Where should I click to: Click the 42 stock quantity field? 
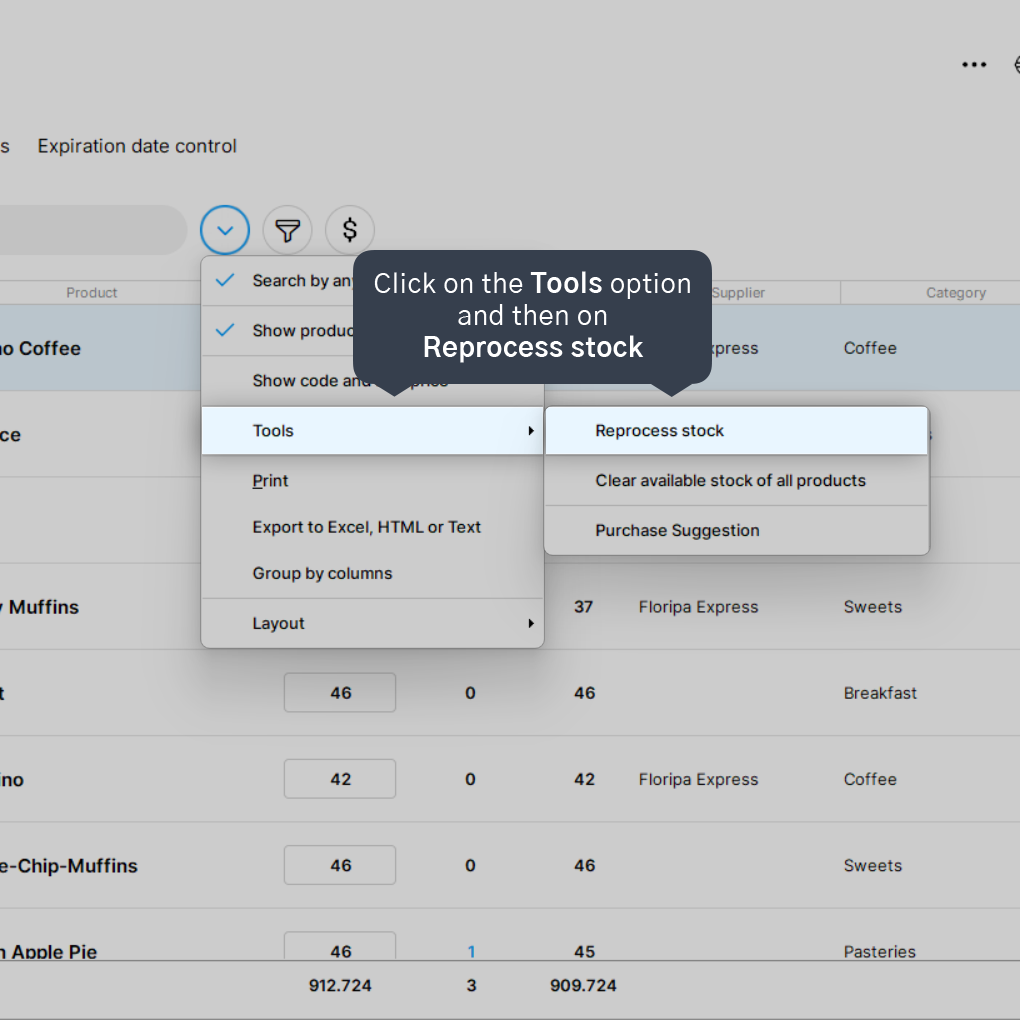[340, 779]
